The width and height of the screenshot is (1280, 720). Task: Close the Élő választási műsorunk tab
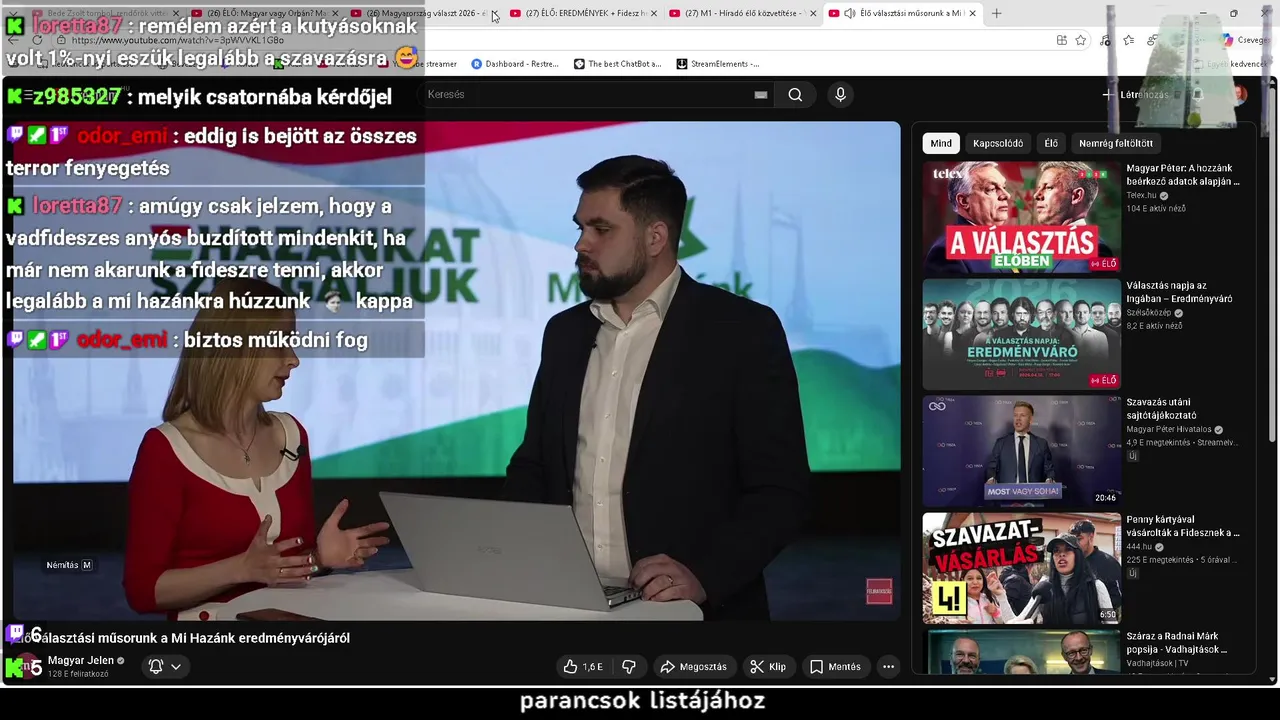(972, 13)
